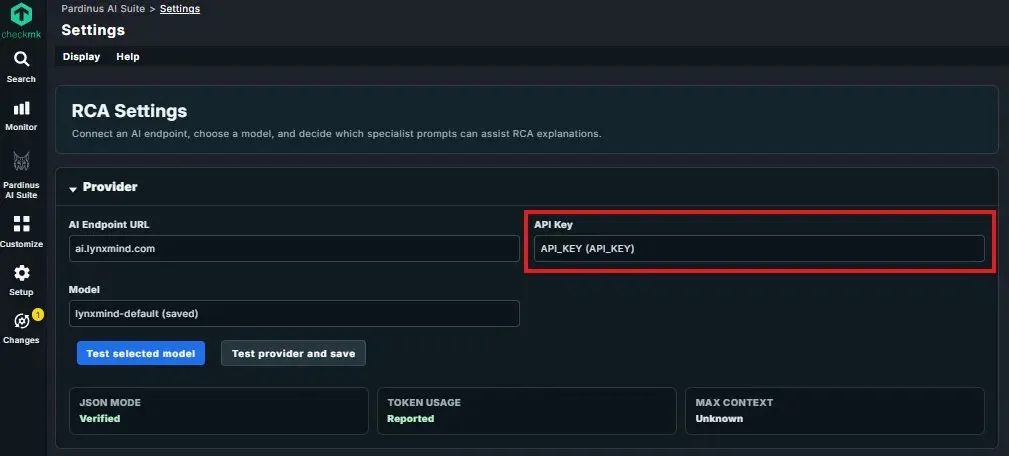This screenshot has height=456, width=1009.
Task: Open the Help menu
Action: (128, 57)
